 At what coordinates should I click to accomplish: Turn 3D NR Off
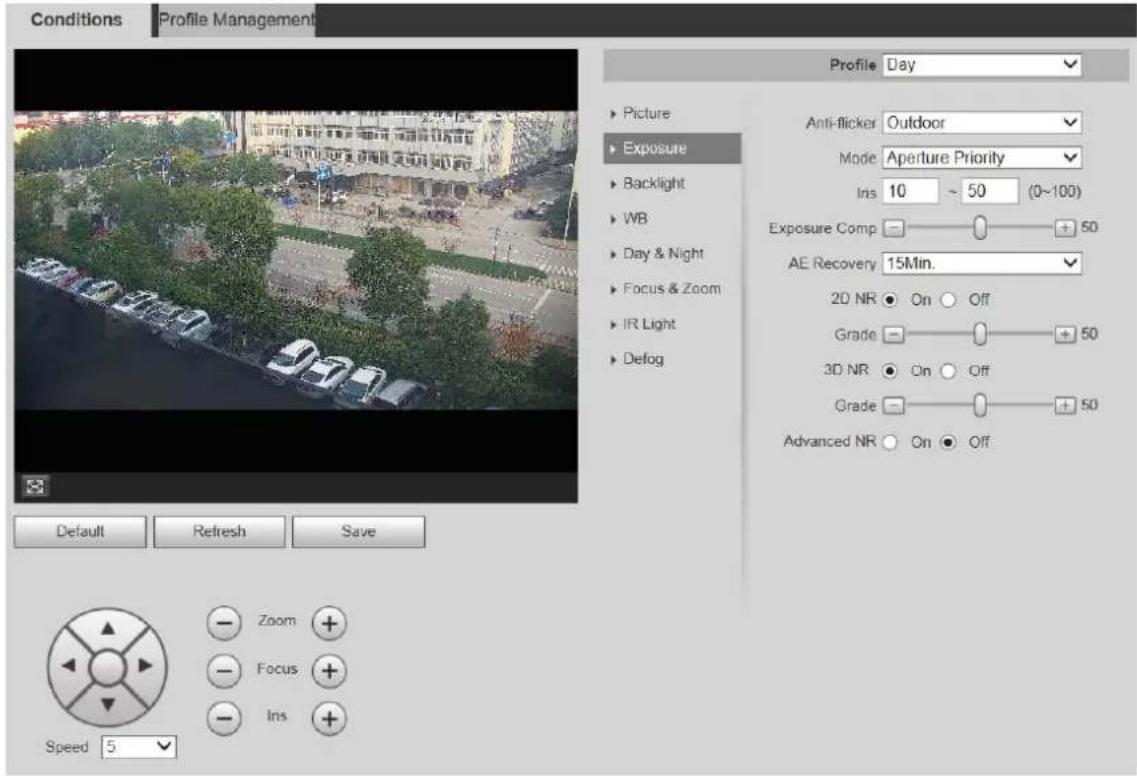click(x=948, y=371)
